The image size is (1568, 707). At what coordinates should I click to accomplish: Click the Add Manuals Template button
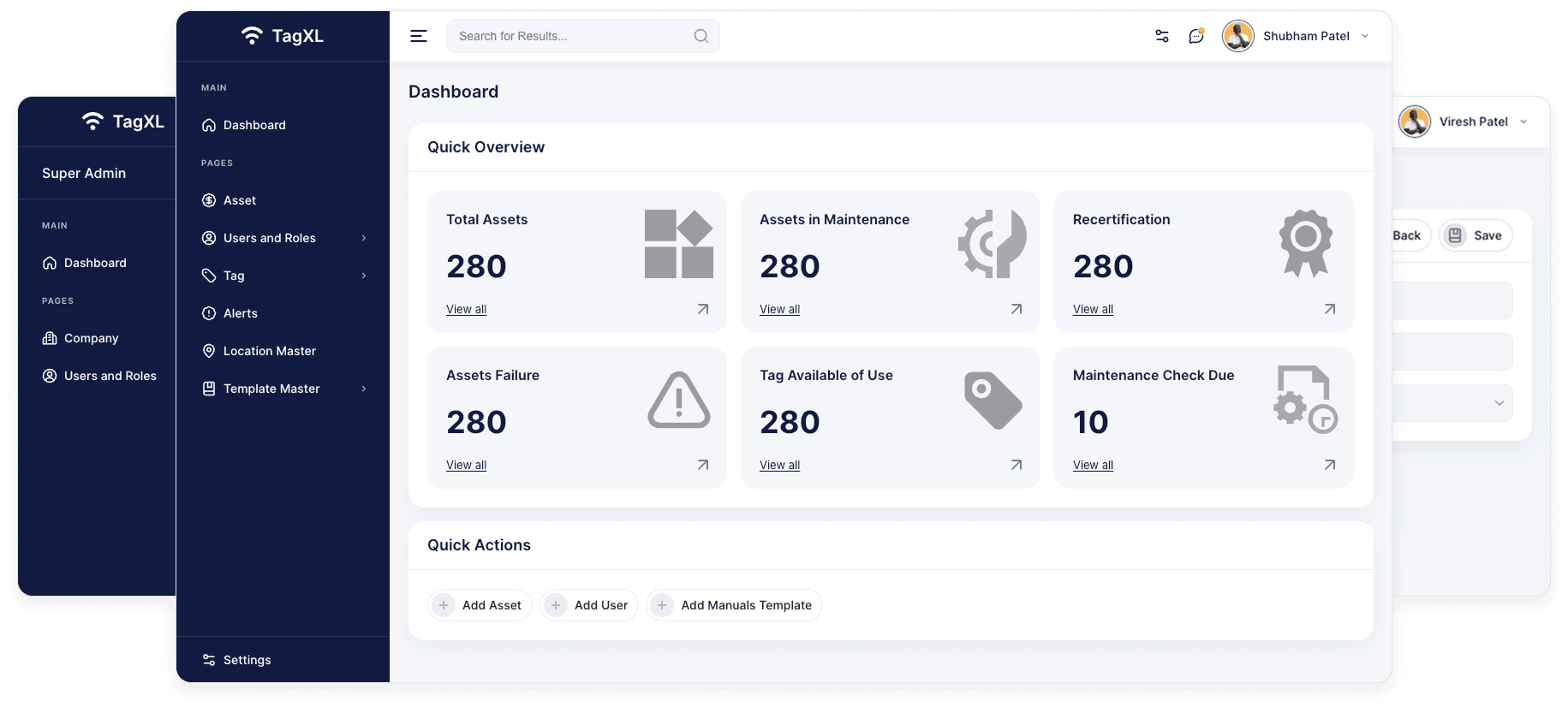(x=734, y=605)
